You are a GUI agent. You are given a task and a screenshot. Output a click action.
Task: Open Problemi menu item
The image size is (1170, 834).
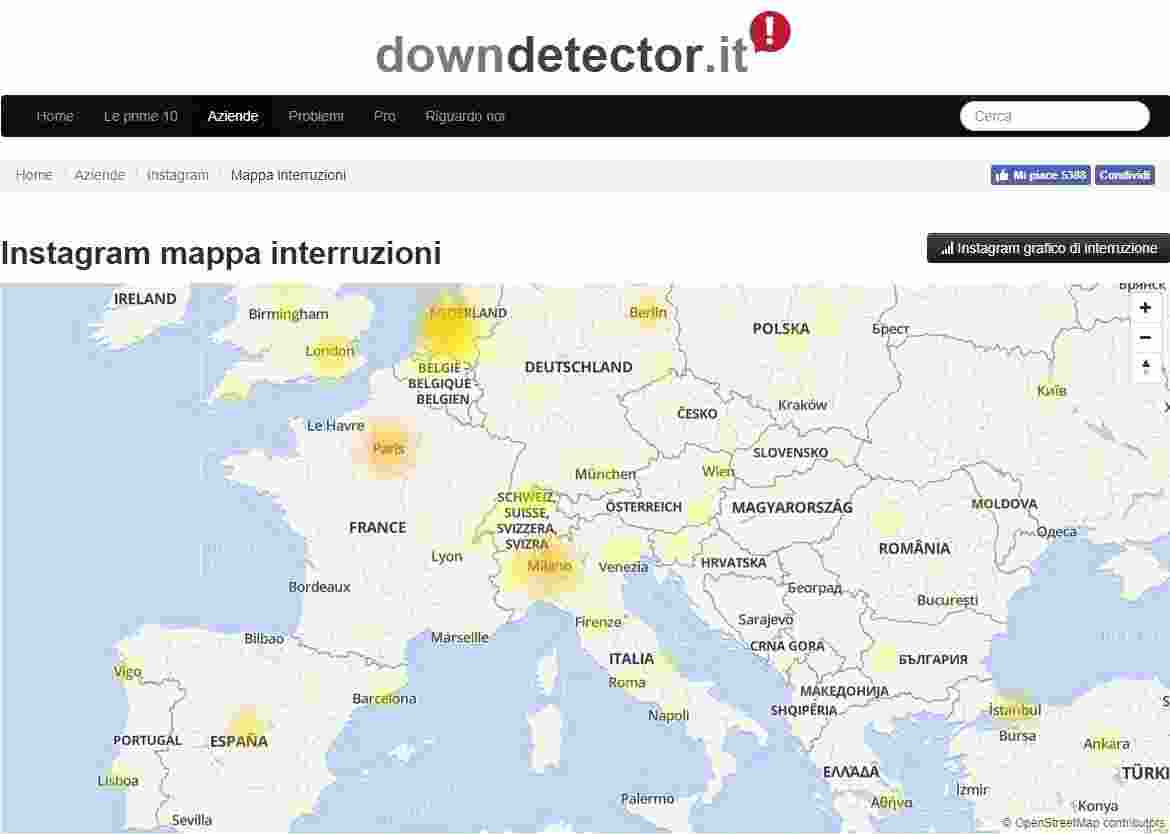coord(316,116)
